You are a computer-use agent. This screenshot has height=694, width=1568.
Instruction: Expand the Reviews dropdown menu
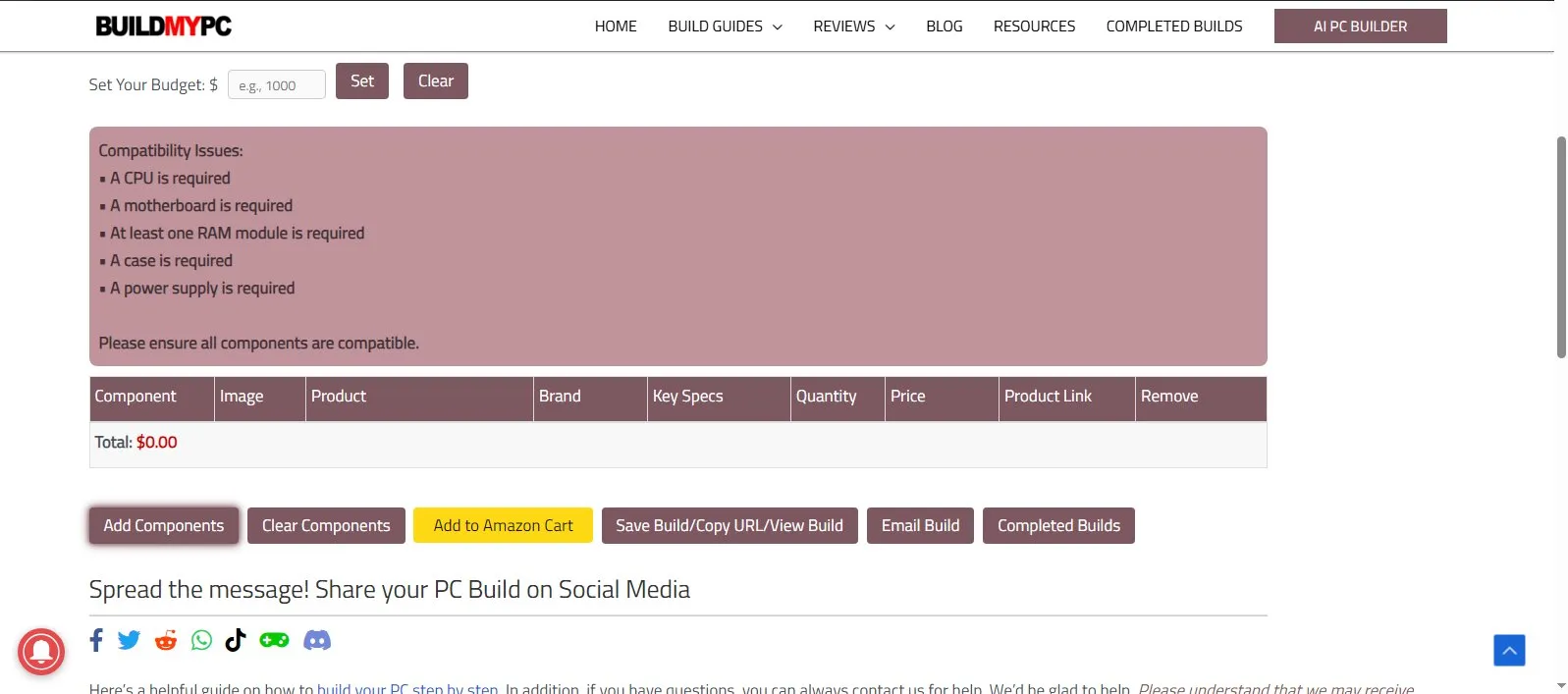(853, 27)
